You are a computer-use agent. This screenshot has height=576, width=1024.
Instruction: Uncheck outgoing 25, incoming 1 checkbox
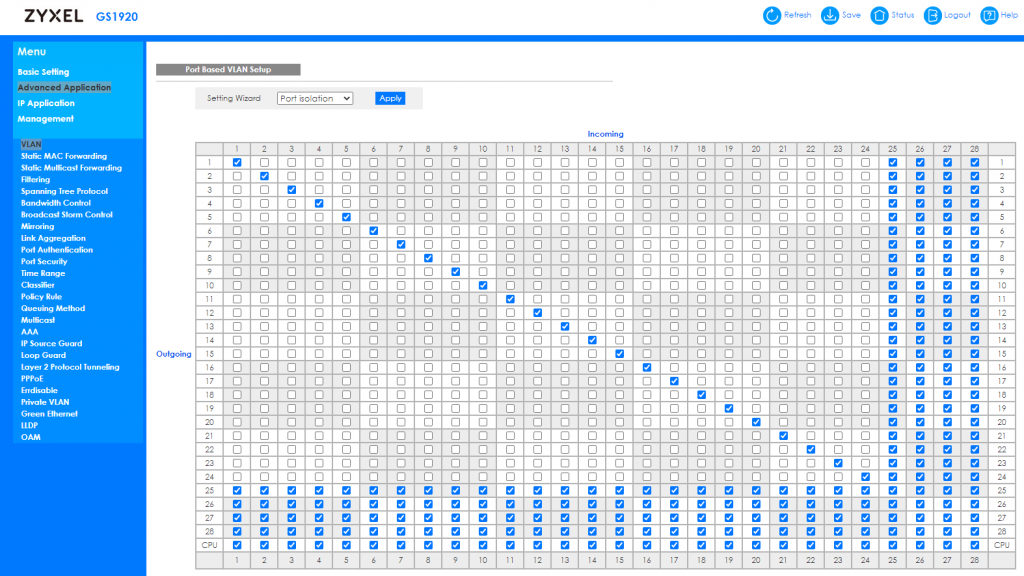pyautogui.click(x=237, y=491)
